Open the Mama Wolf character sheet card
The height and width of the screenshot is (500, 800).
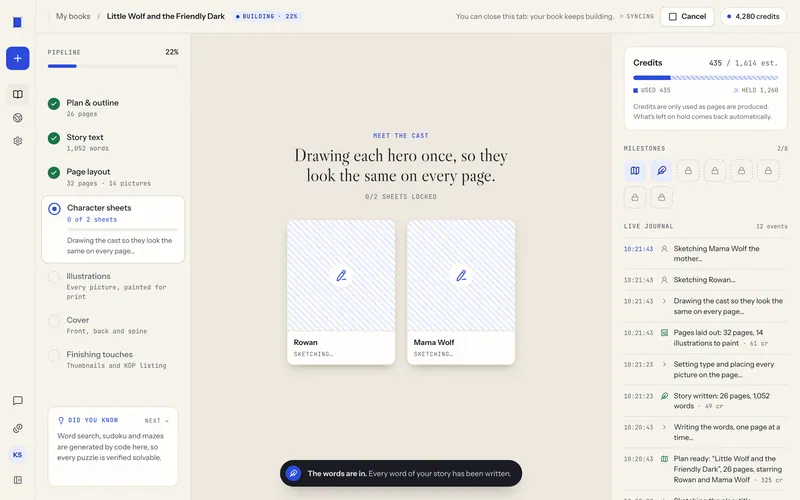(x=461, y=292)
